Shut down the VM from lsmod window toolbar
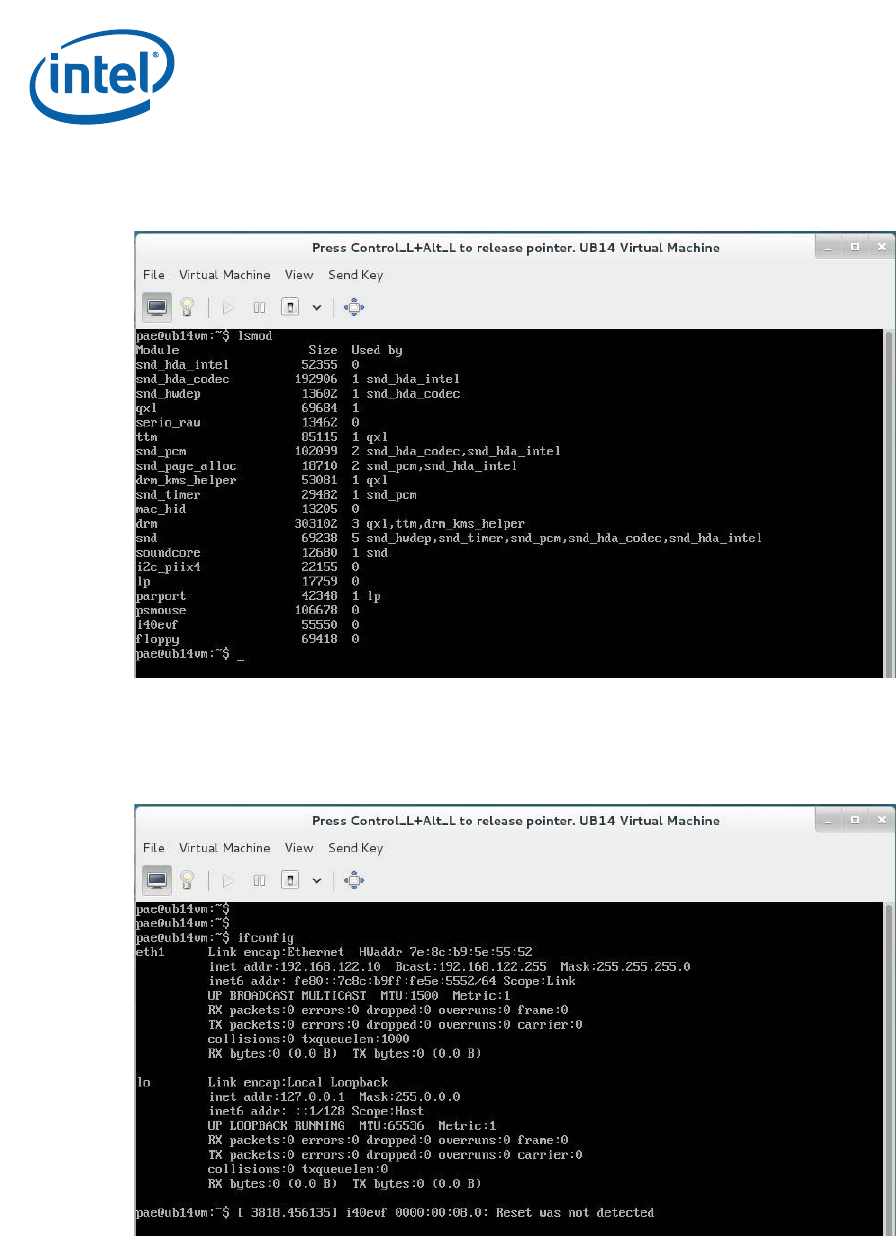 click(x=289, y=307)
